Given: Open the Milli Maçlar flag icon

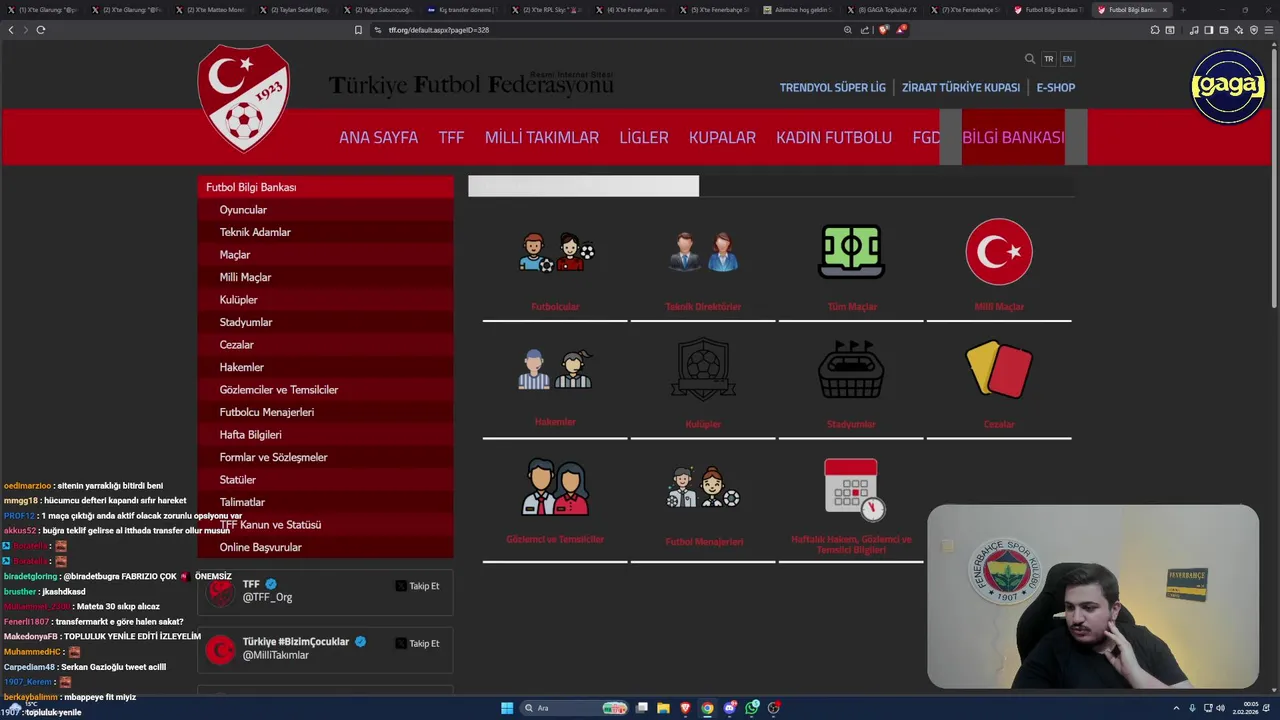Looking at the screenshot, I should tap(999, 252).
